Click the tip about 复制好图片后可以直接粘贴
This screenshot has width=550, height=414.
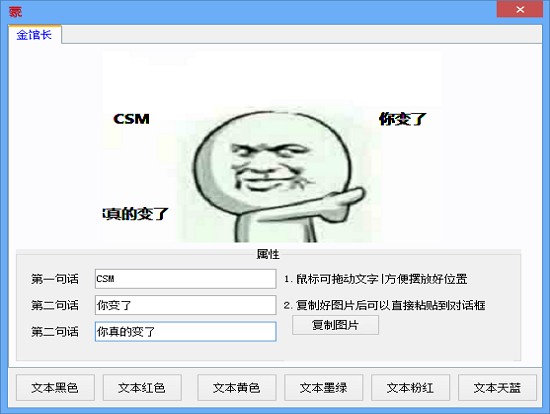tap(384, 305)
